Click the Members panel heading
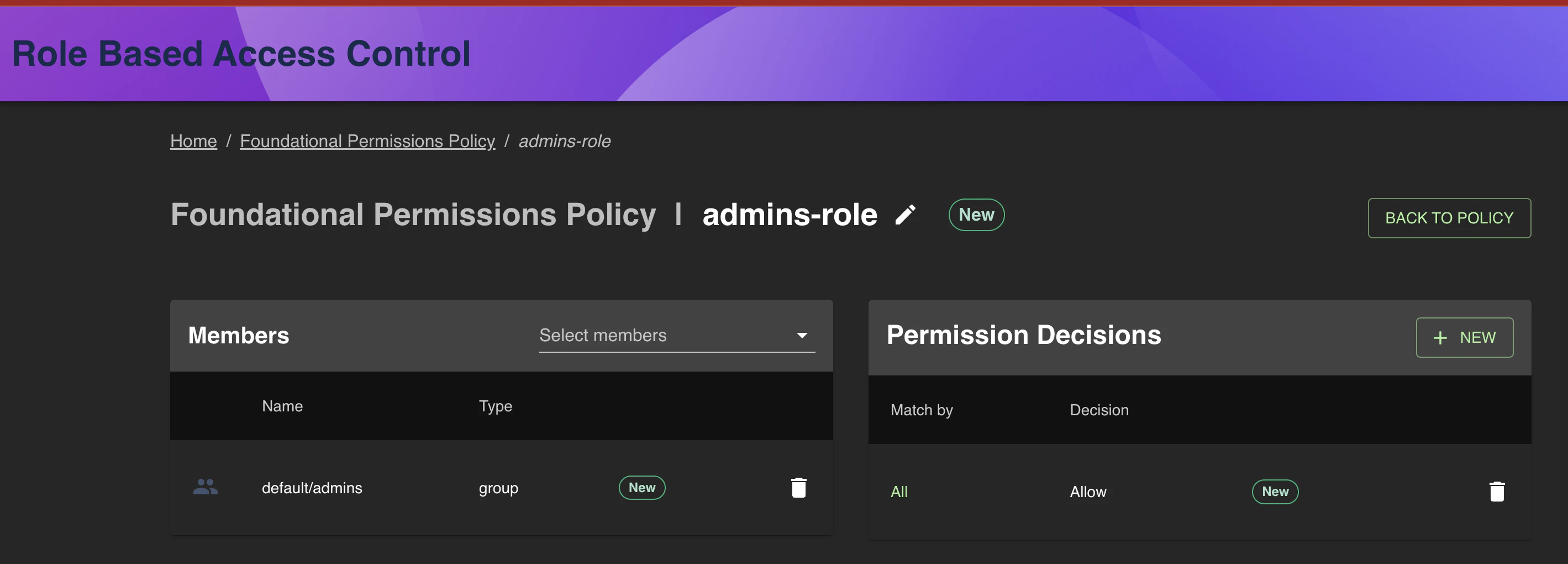Image resolution: width=1568 pixels, height=564 pixels. coord(239,336)
